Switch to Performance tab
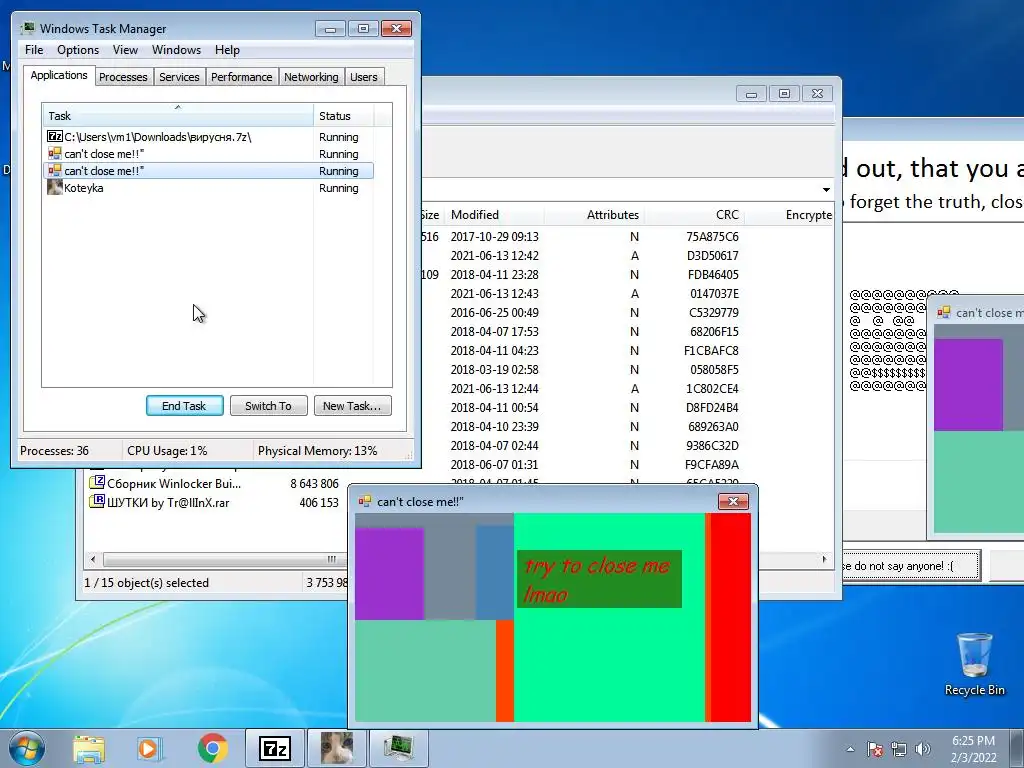The height and width of the screenshot is (768, 1024). (x=242, y=77)
